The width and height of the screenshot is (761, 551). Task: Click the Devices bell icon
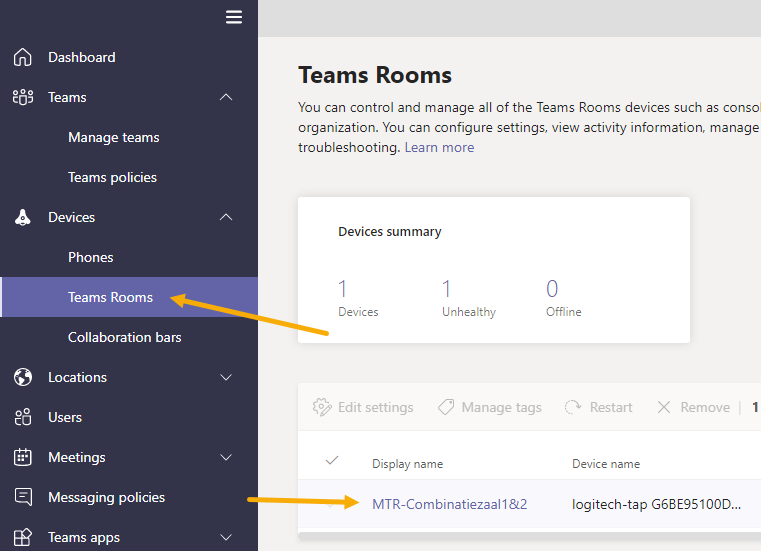click(22, 217)
